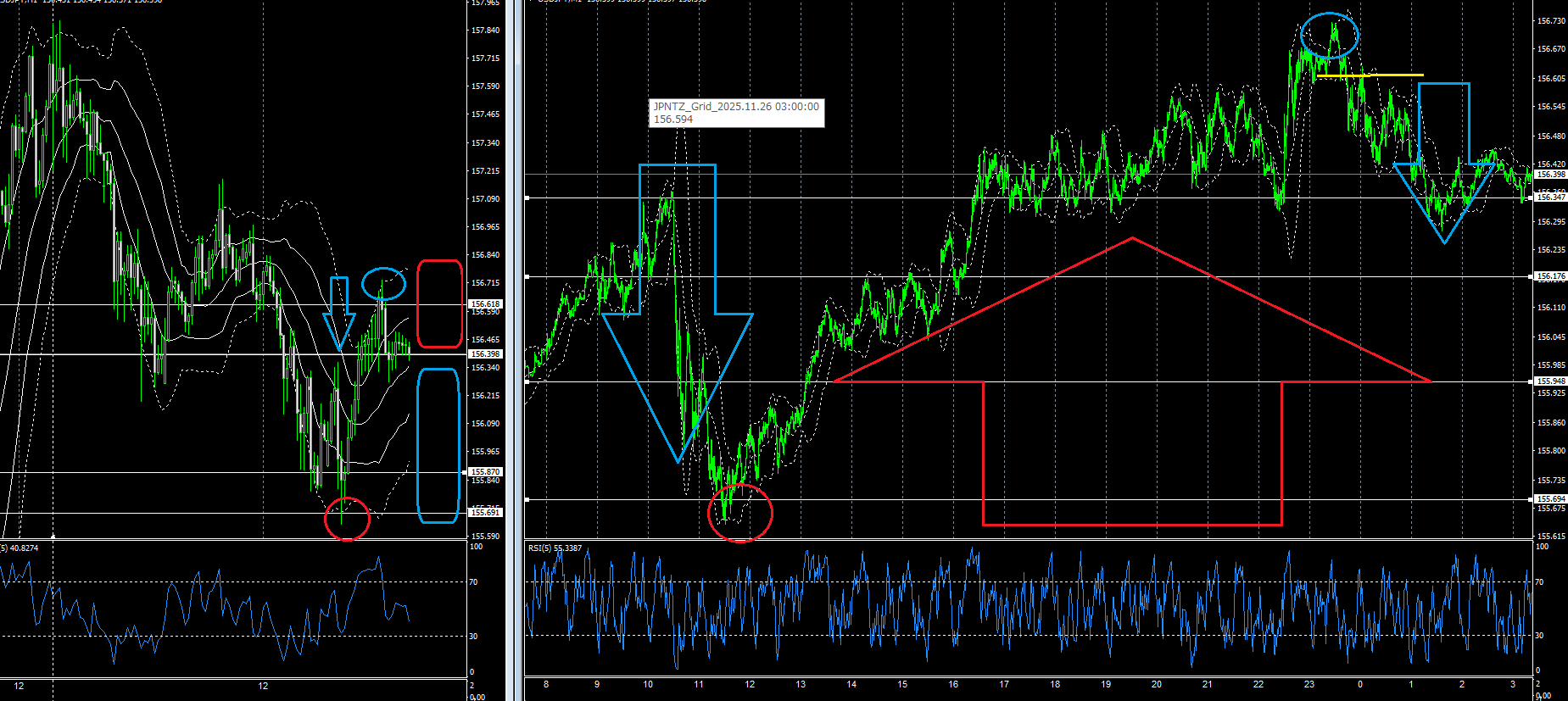The image size is (1568, 701).
Task: Click the 155.691 price tag on left chart
Action: pos(485,513)
